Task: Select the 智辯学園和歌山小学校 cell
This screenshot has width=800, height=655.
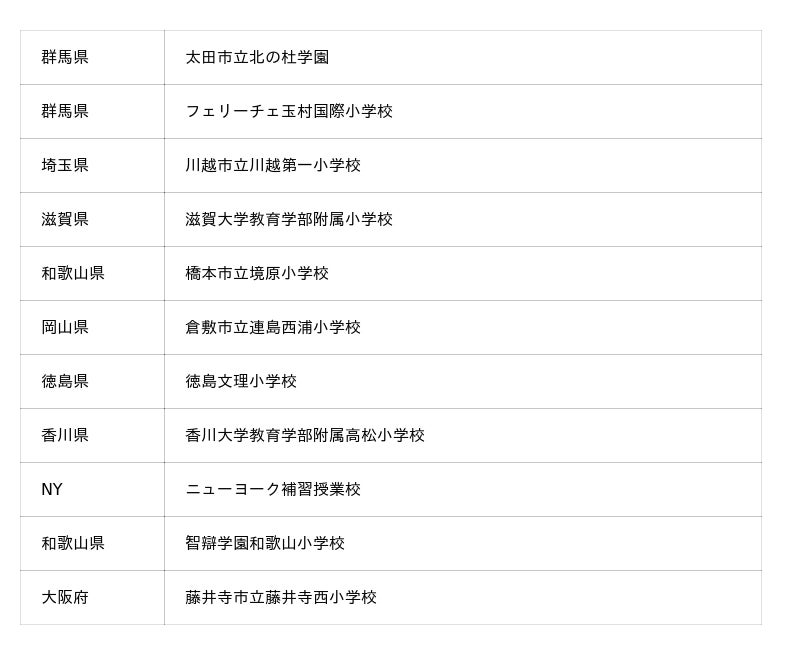Action: coord(265,543)
